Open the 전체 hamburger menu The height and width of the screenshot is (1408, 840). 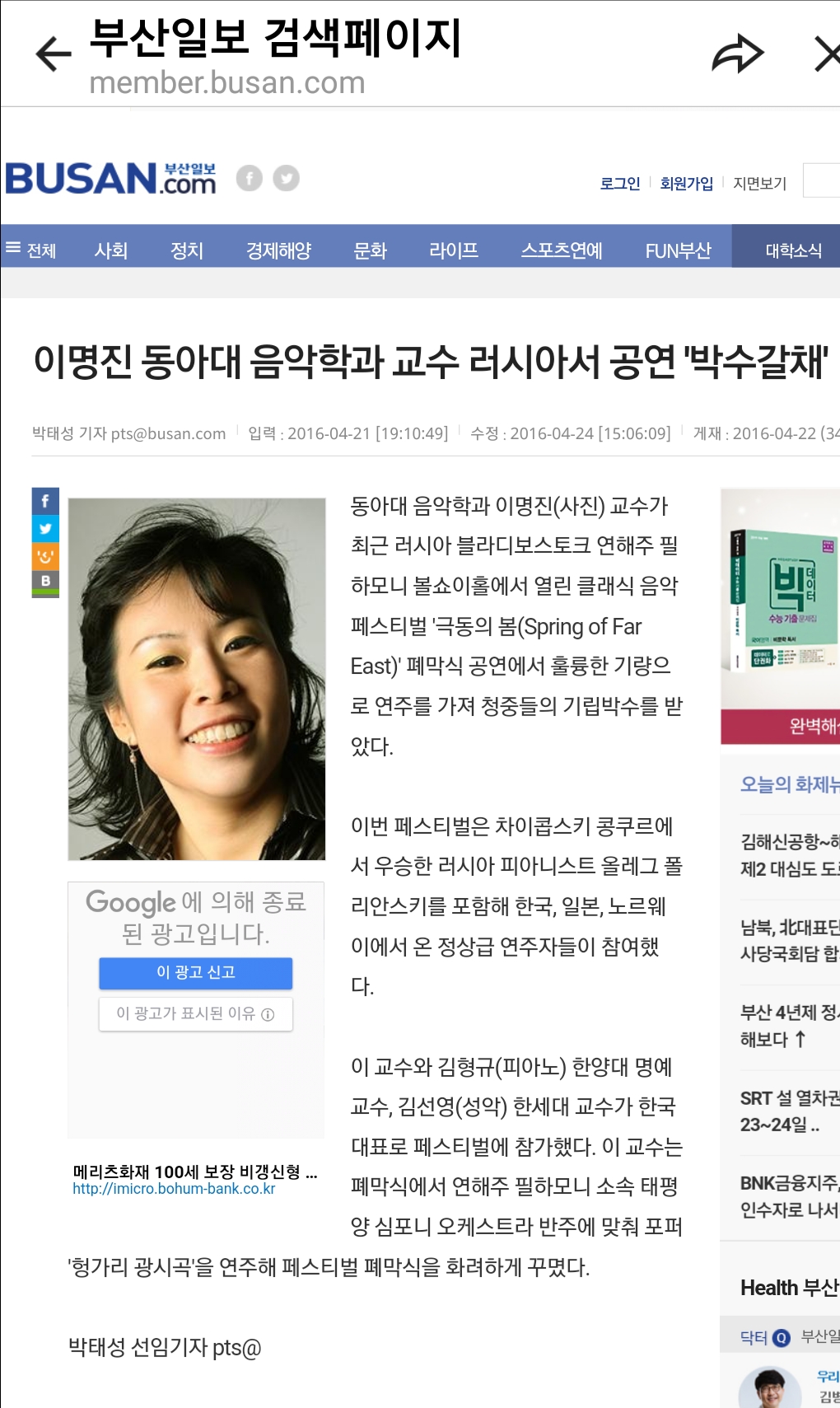click(x=30, y=250)
